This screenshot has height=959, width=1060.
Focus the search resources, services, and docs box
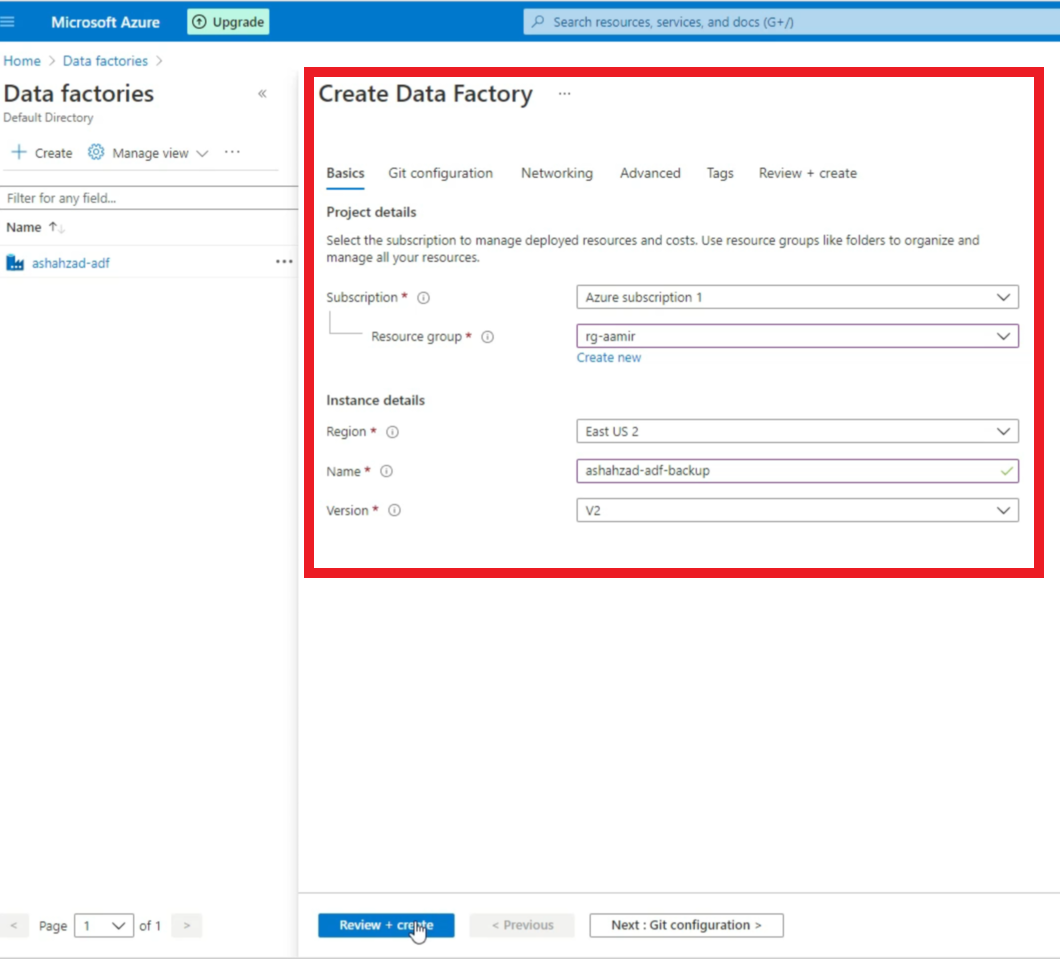coord(791,22)
